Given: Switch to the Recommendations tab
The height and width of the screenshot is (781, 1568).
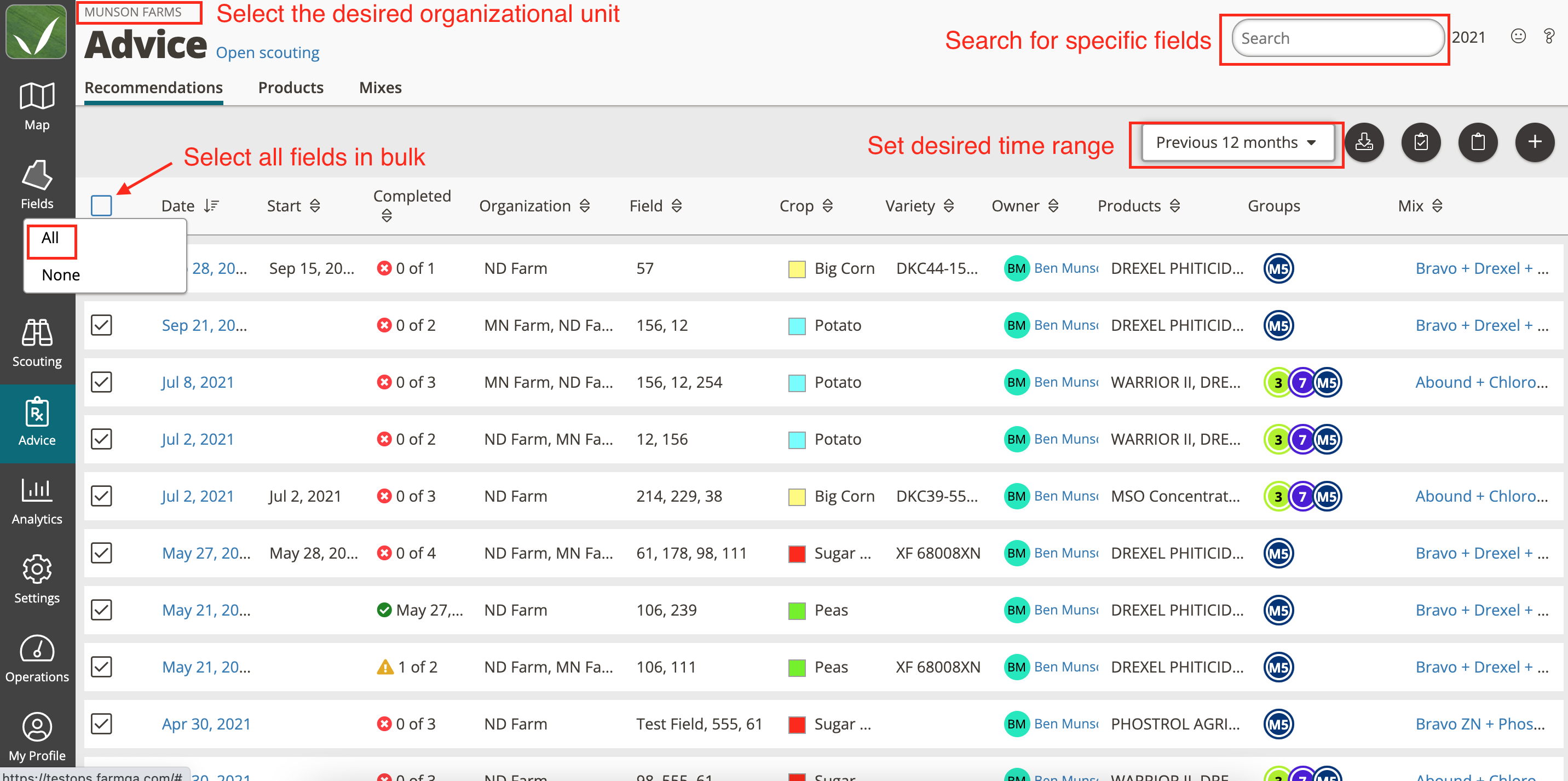Looking at the screenshot, I should [x=153, y=88].
